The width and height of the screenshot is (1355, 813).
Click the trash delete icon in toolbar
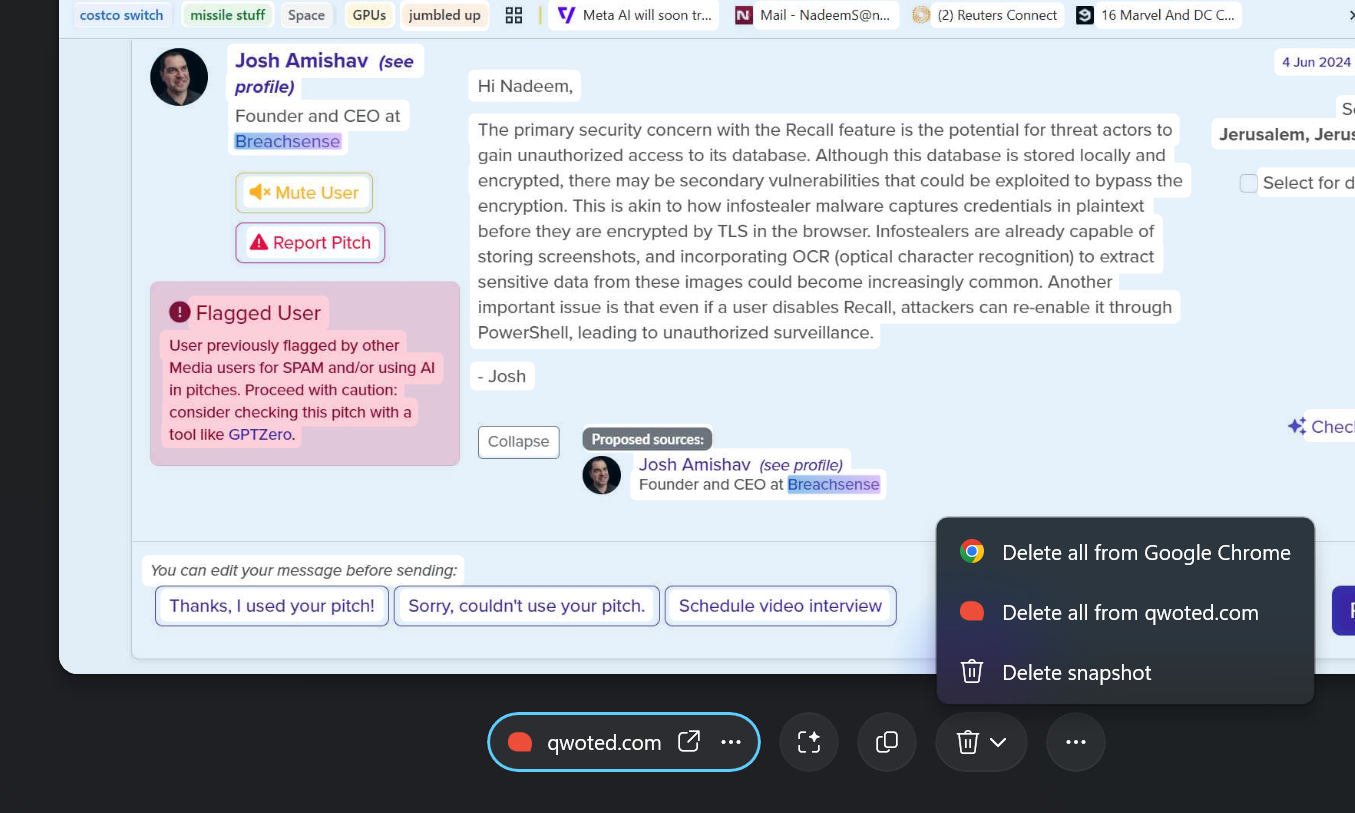(967, 742)
